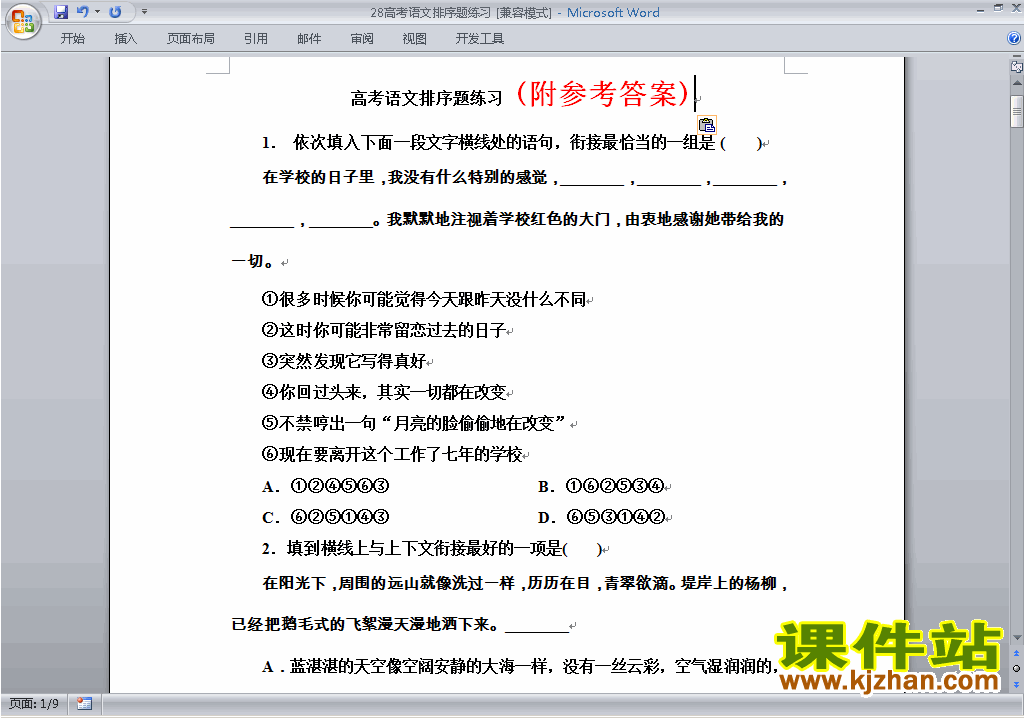Switch to the 插入 tab
Image resolution: width=1024 pixels, height=718 pixels.
point(126,39)
